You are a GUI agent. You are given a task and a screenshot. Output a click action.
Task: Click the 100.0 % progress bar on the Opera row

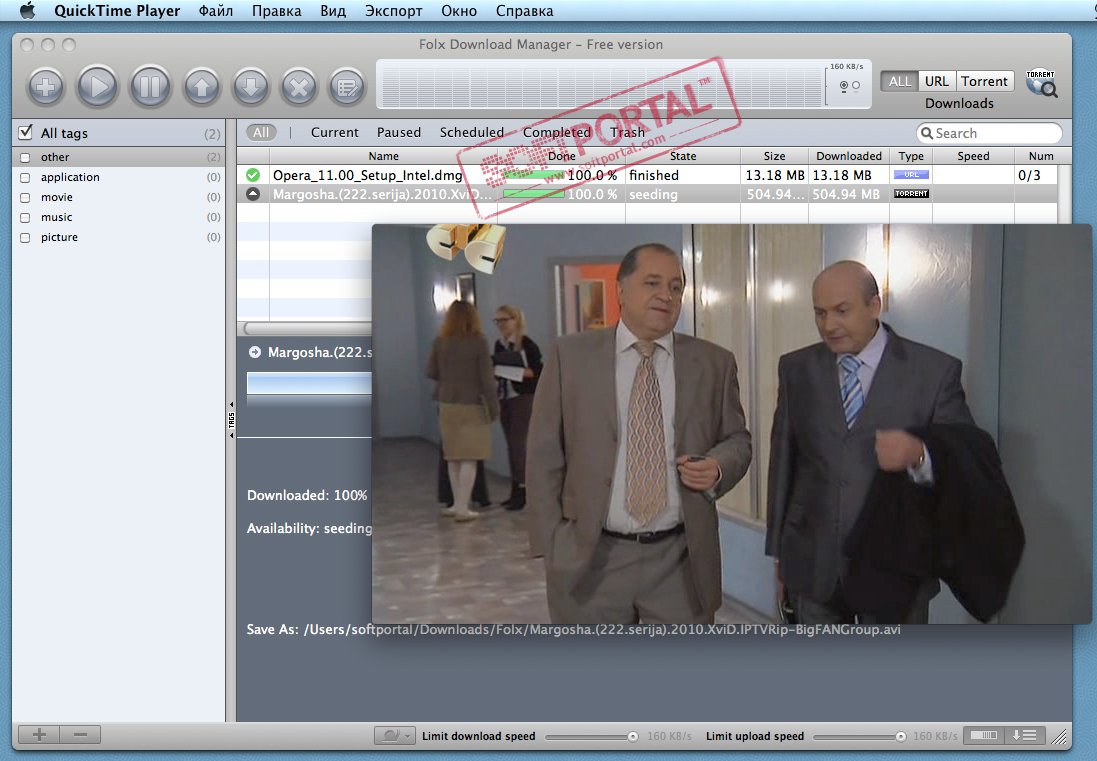(x=534, y=175)
